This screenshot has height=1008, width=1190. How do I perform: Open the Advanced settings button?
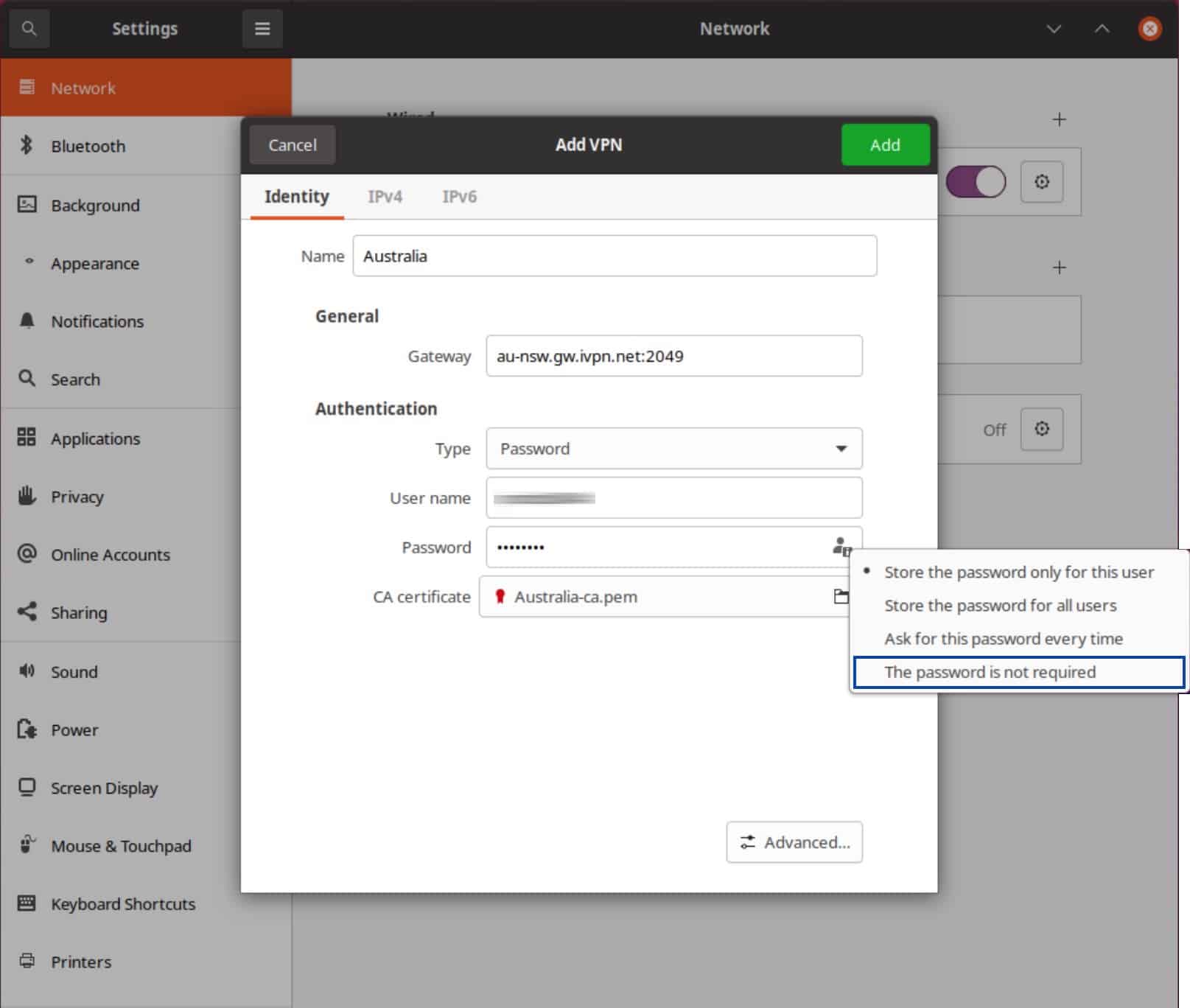pos(794,841)
